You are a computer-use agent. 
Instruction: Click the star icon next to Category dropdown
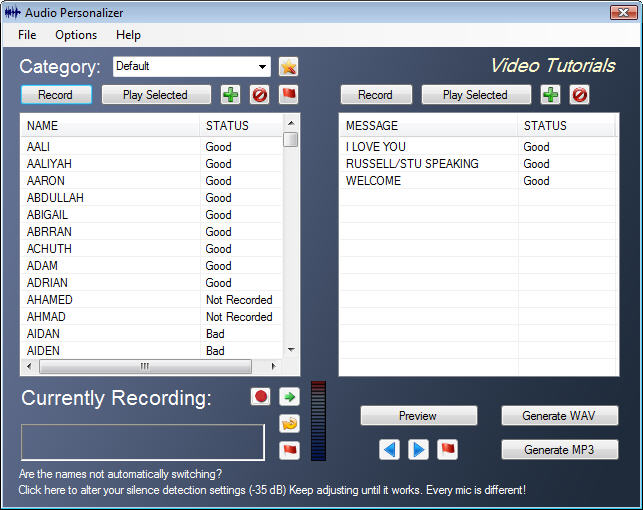(289, 67)
